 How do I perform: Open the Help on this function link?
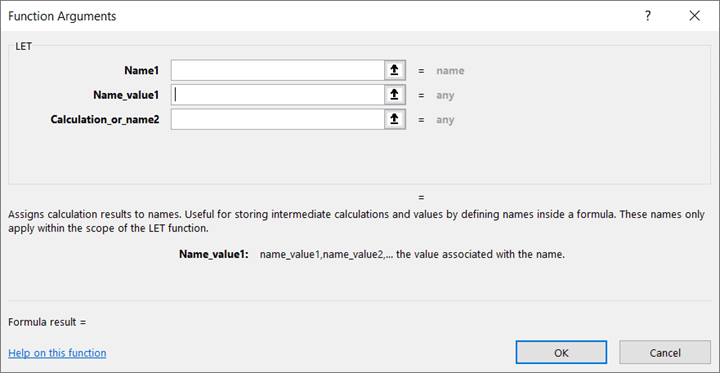(x=57, y=353)
